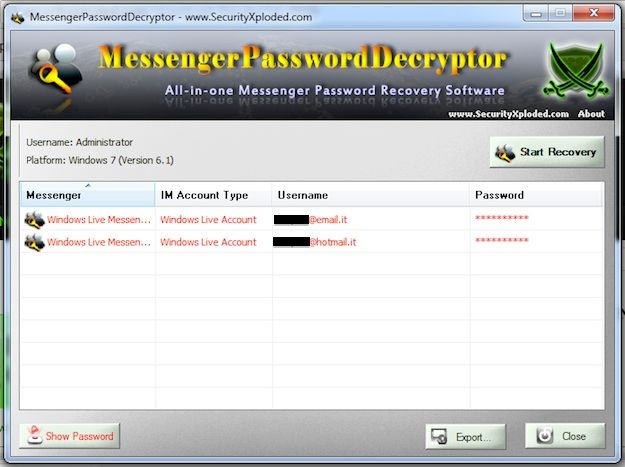Open the About link in banner
The image size is (625, 467).
click(x=591, y=114)
